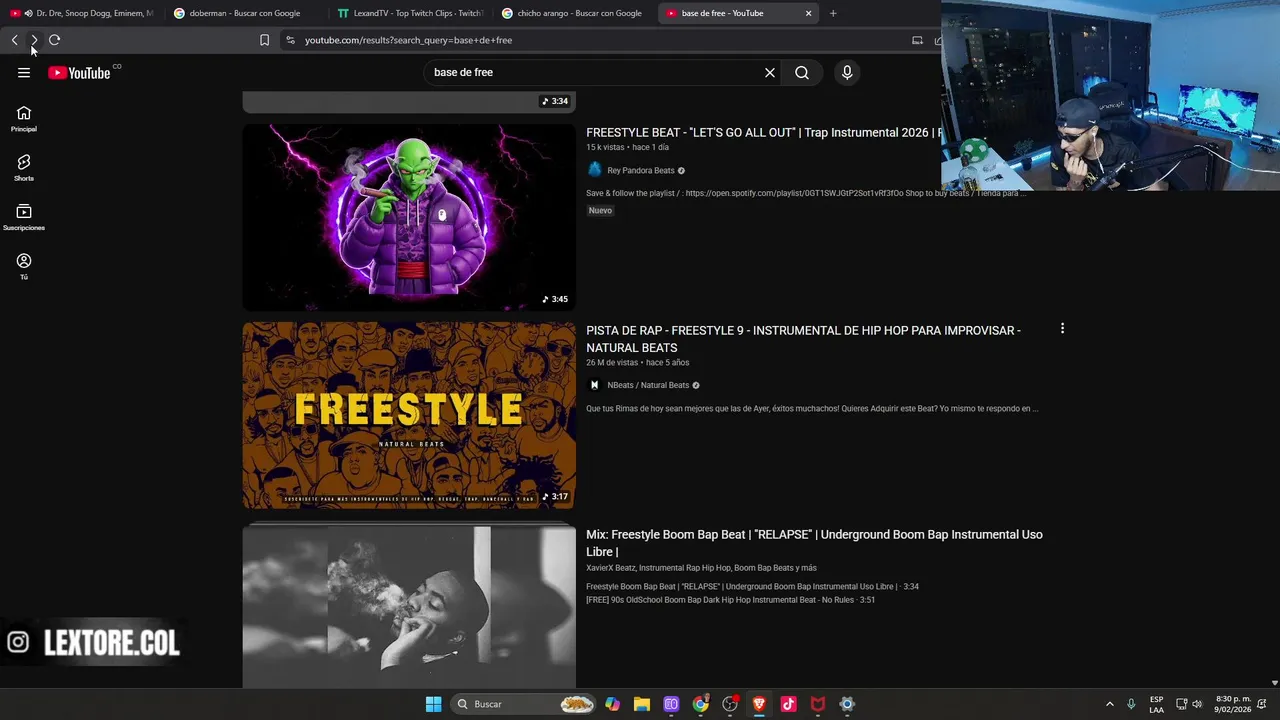Start voice search with the microphone

tap(847, 72)
